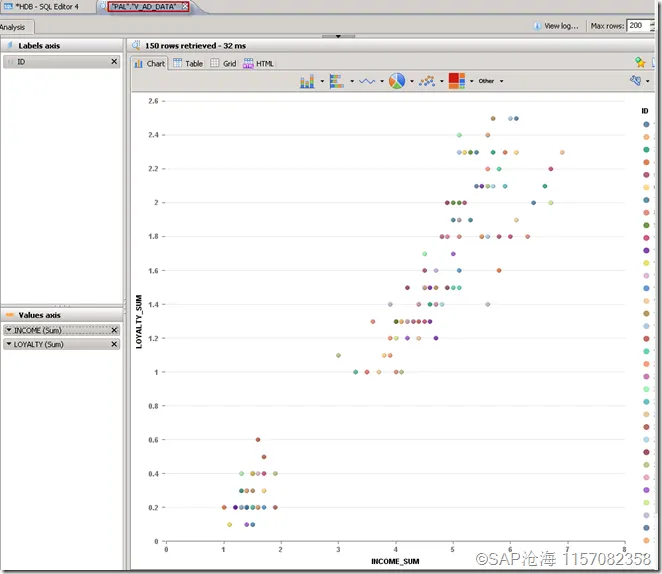Click the '150 rows retrieved - 32 ms' text

point(195,46)
